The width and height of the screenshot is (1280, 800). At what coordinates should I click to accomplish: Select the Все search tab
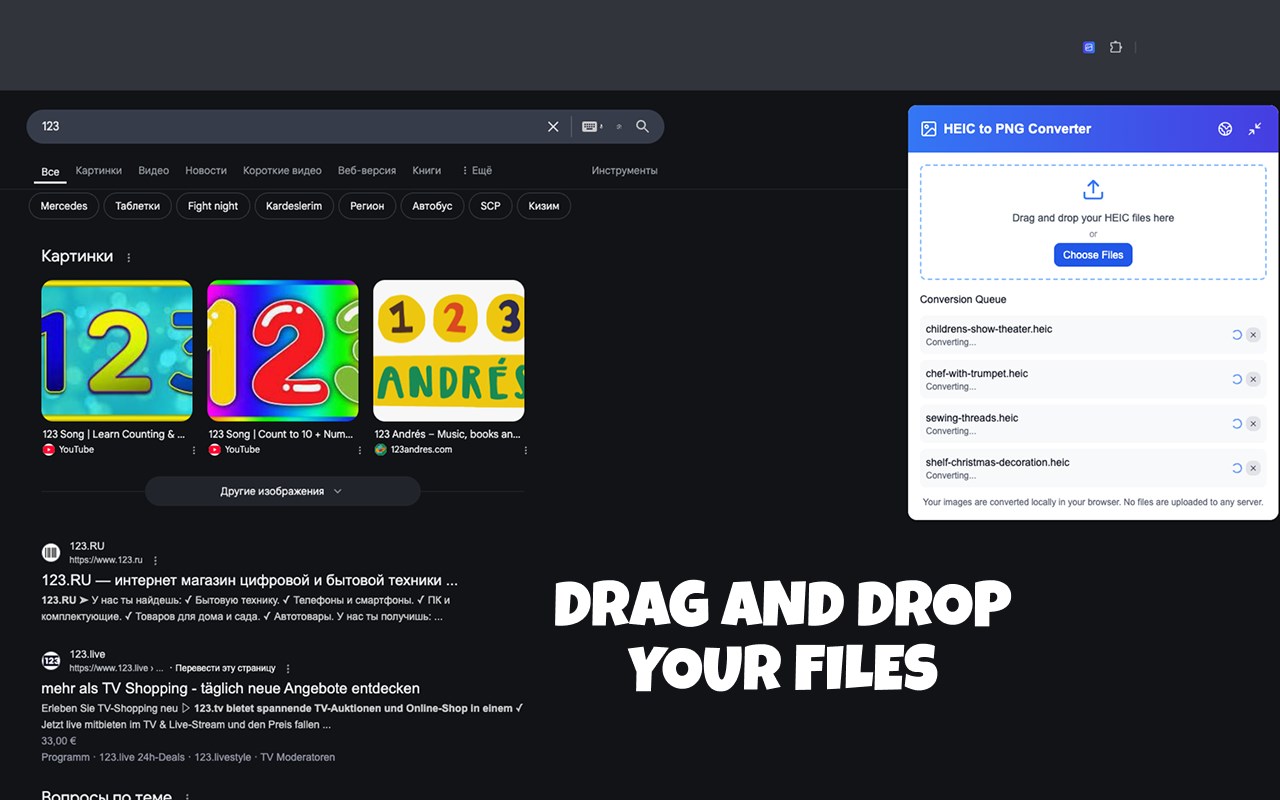pos(50,172)
